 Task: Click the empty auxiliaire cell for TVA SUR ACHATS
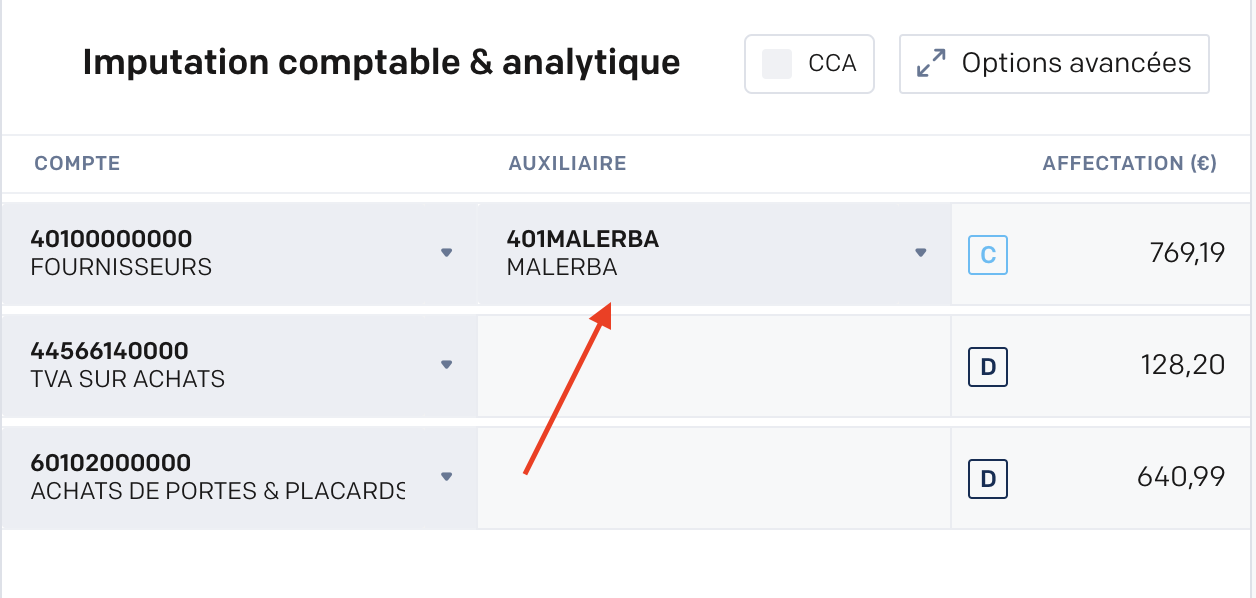[x=714, y=366]
